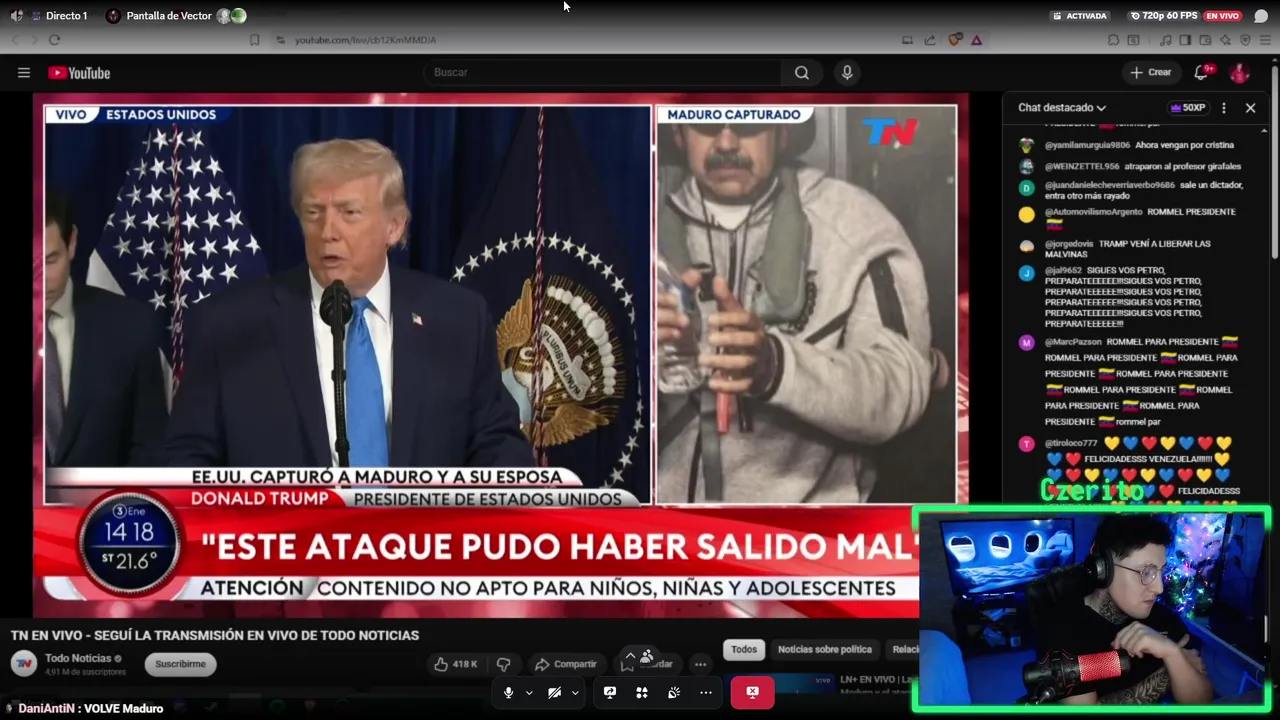The image size is (1280, 720).
Task: Open Discord soundboard icon
Action: (x=674, y=692)
